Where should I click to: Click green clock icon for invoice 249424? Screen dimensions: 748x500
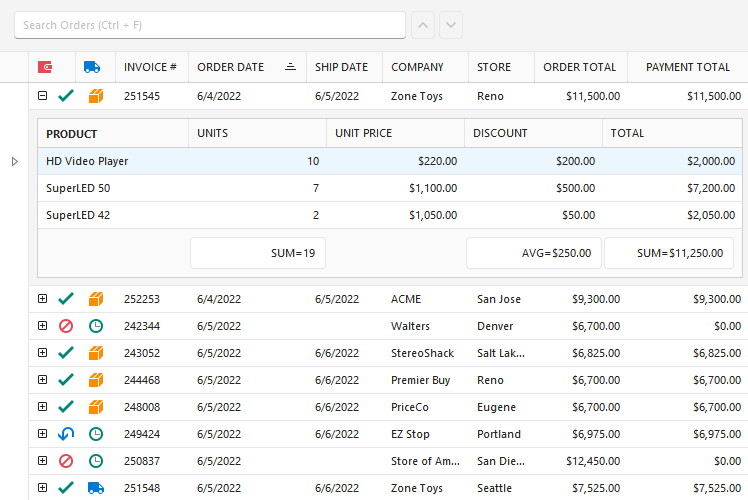pyautogui.click(x=96, y=434)
